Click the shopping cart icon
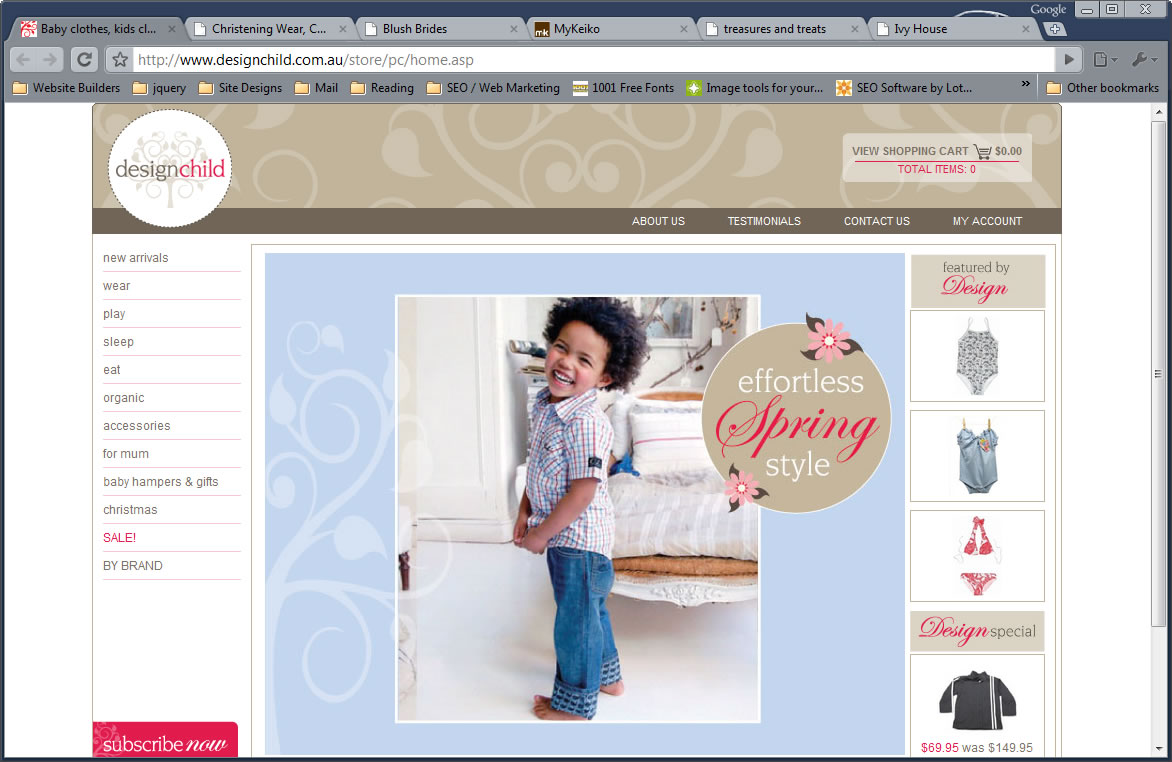1172x762 pixels. pos(981,152)
